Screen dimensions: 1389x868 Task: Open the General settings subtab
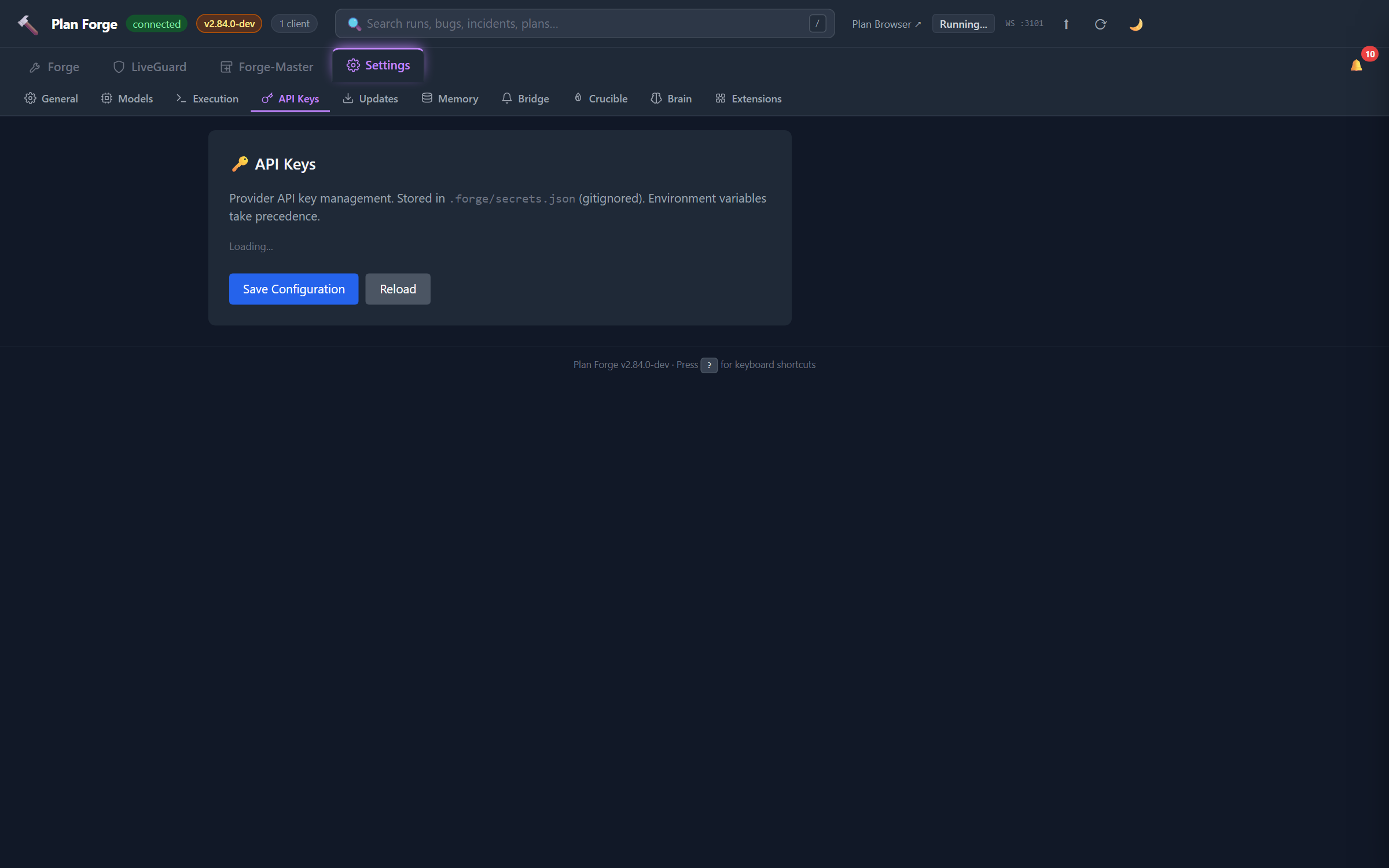[51, 99]
